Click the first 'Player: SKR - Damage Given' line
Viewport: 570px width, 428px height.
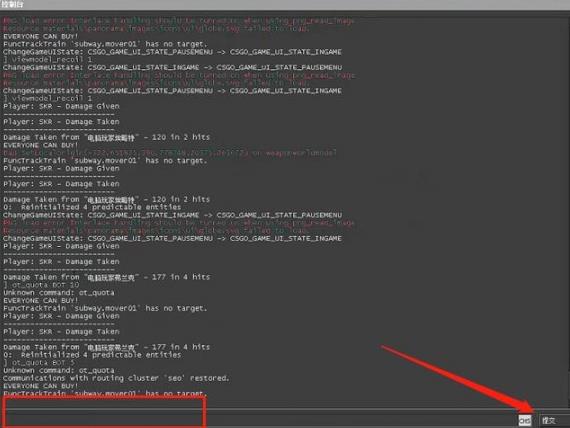click(61, 106)
